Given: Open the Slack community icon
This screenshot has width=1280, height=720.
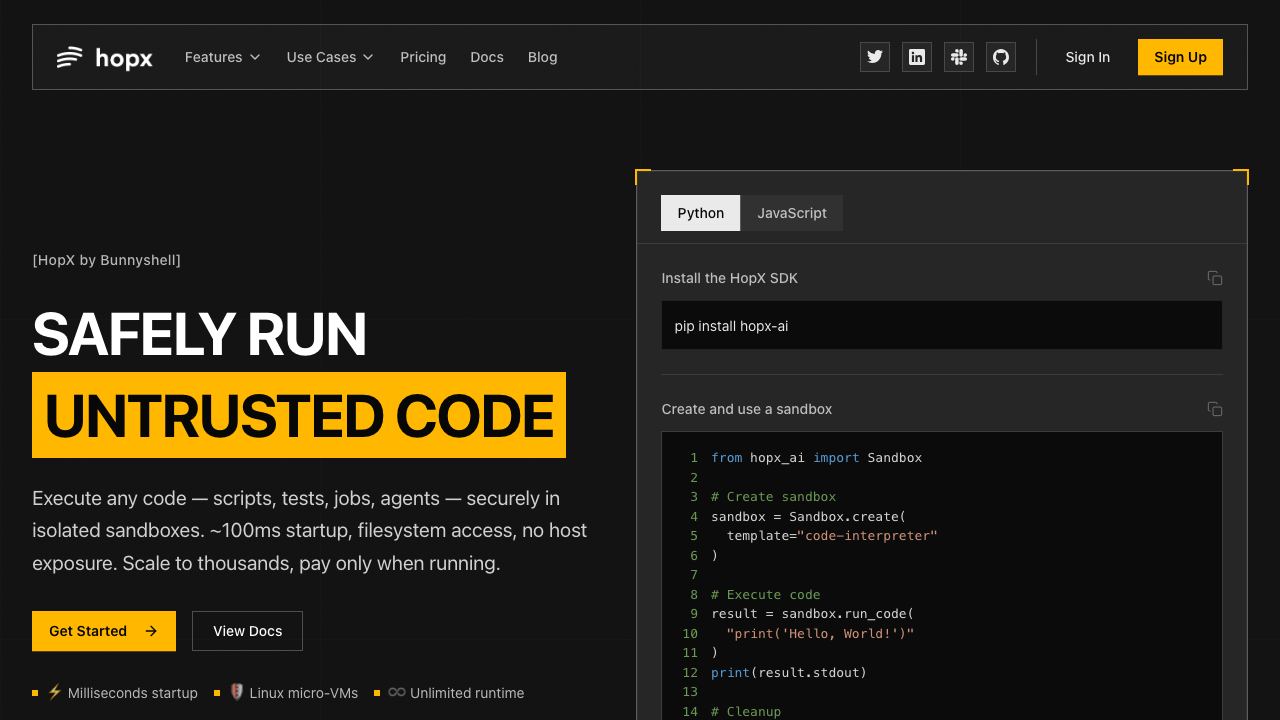Looking at the screenshot, I should point(959,57).
